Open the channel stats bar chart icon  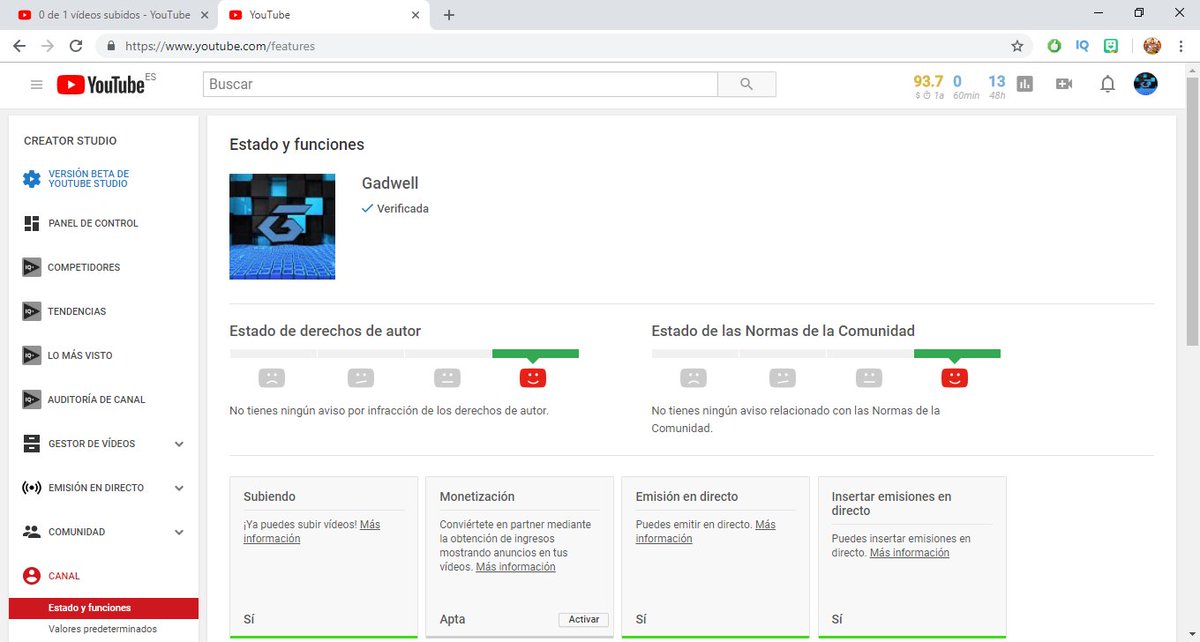tap(1024, 85)
